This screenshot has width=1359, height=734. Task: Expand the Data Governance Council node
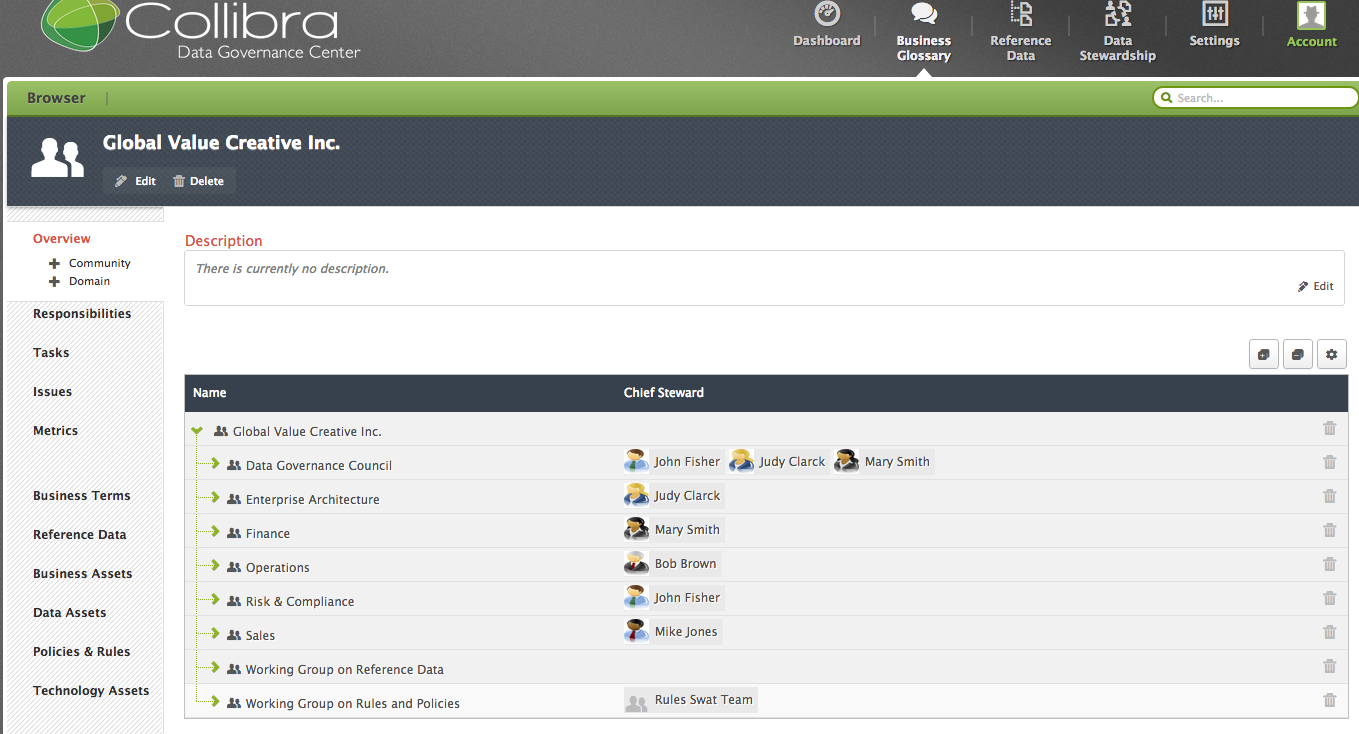tap(215, 464)
